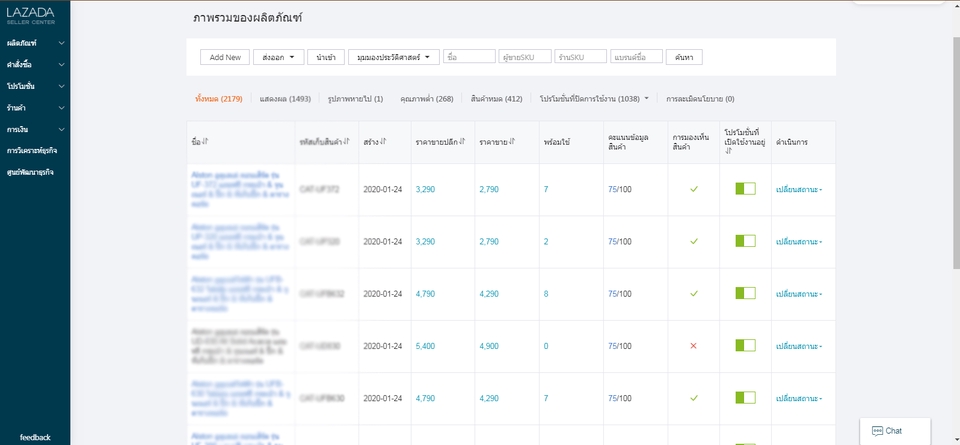
Task: Click green checkmark in 4,290 row with stock 7
Action: pos(693,398)
